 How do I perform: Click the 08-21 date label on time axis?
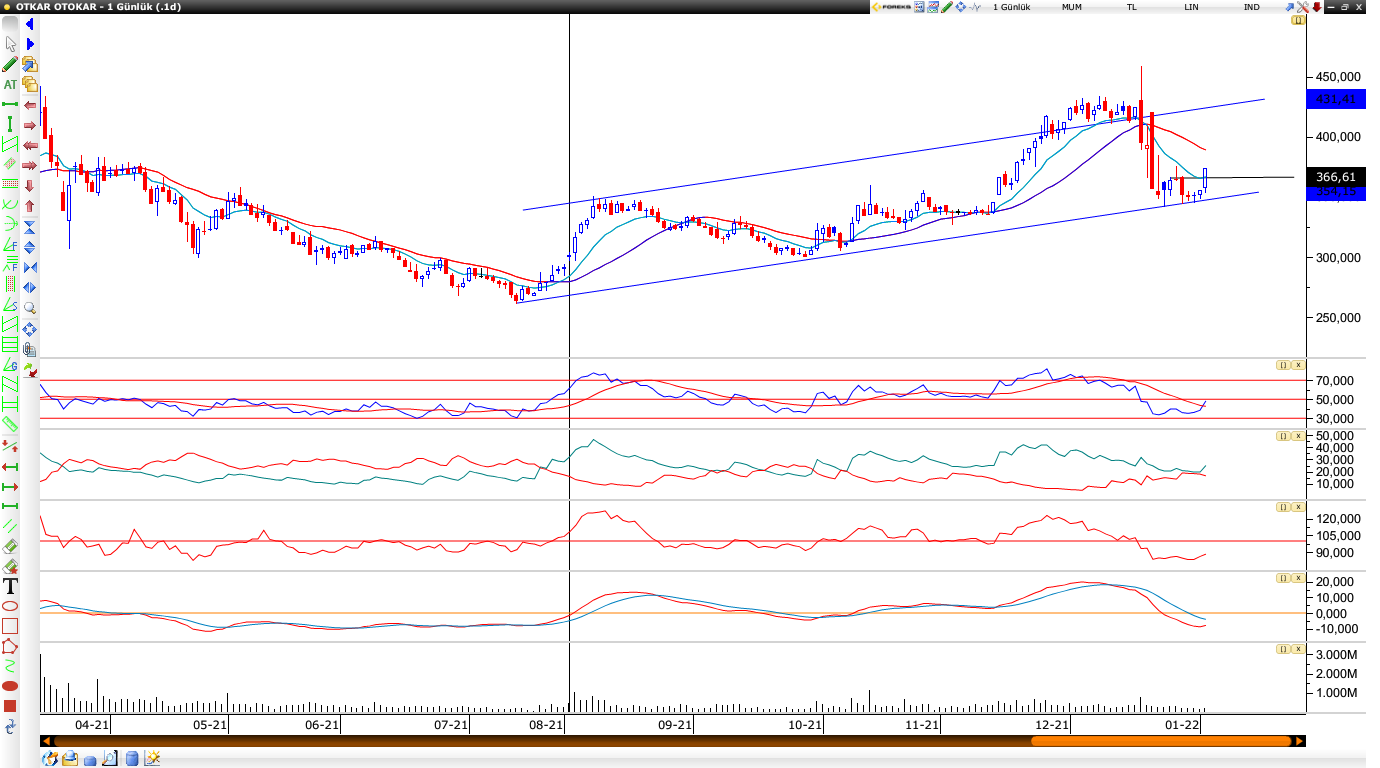click(546, 724)
